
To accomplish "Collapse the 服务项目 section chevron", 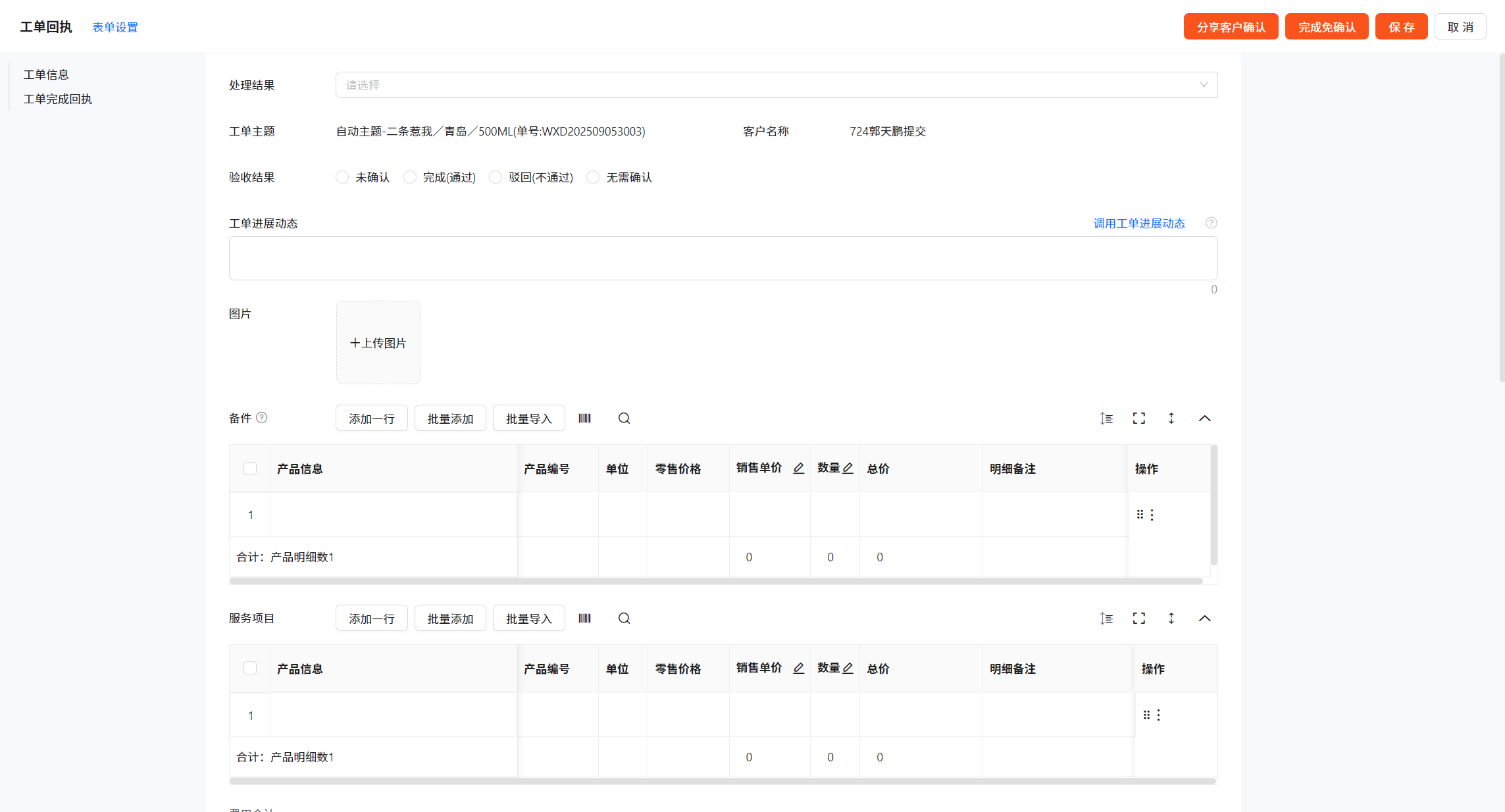I will point(1204,619).
